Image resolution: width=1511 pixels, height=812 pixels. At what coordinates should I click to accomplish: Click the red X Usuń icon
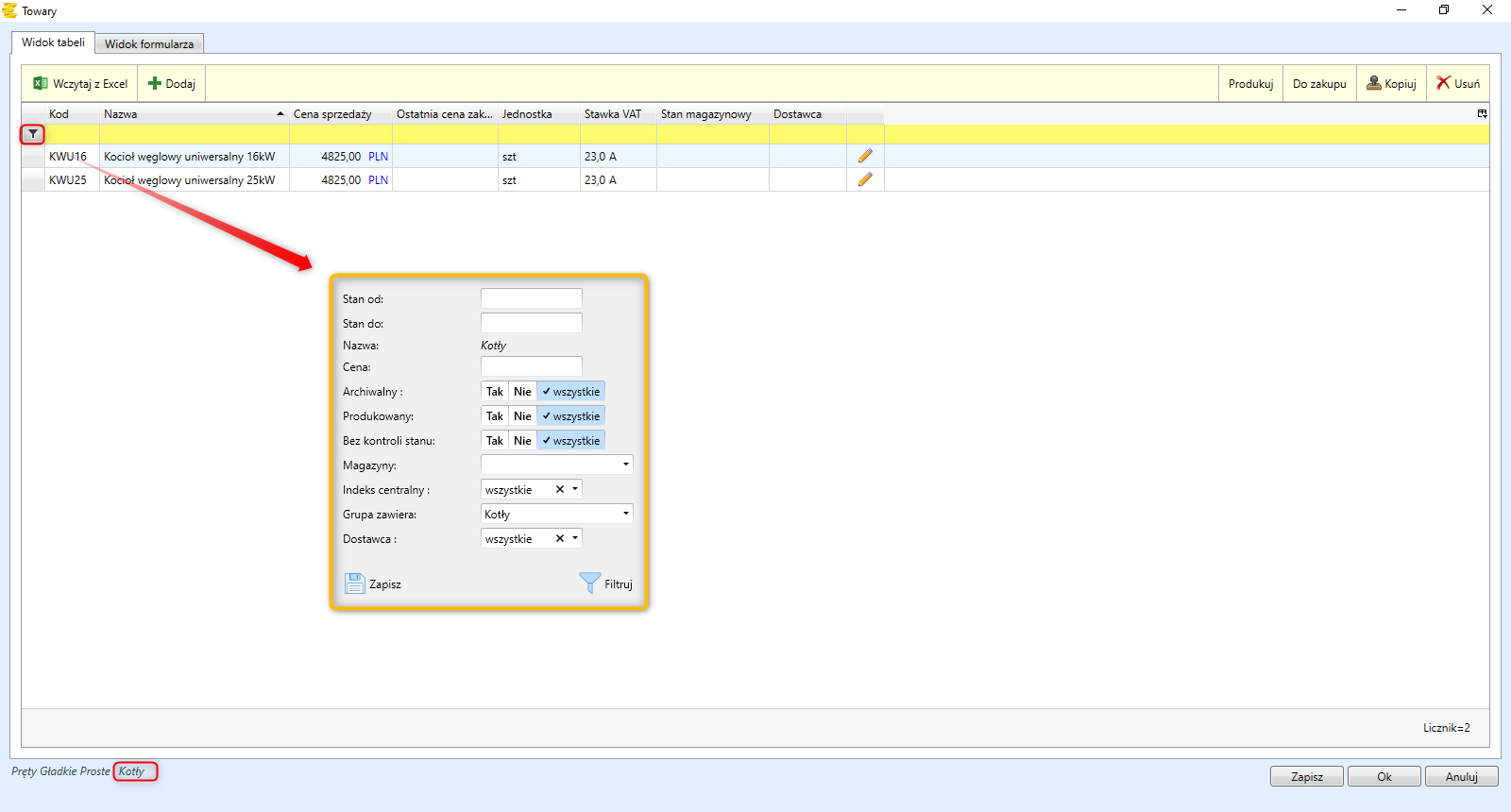[1443, 83]
